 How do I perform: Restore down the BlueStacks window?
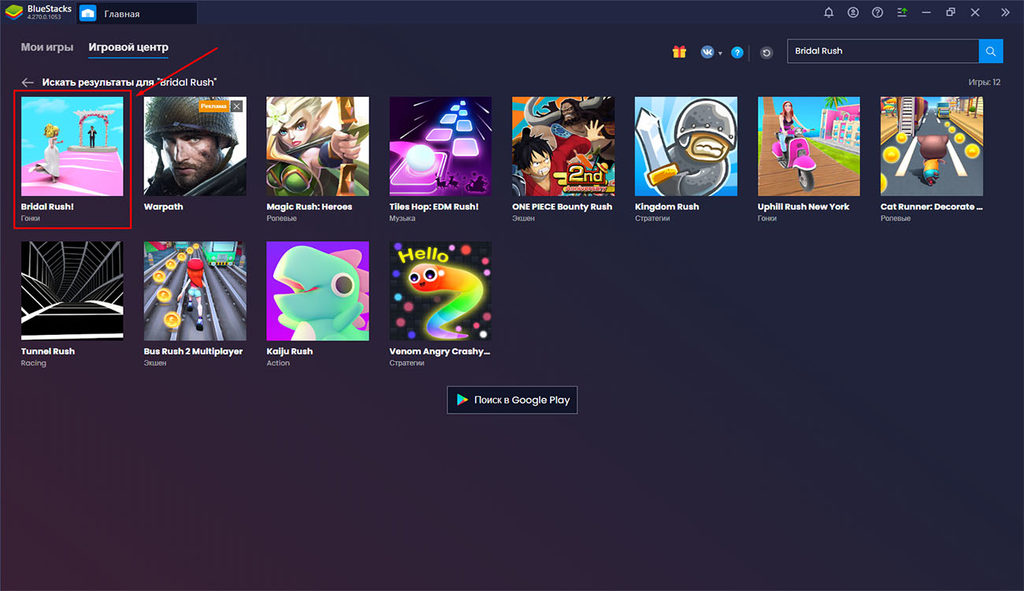[951, 12]
